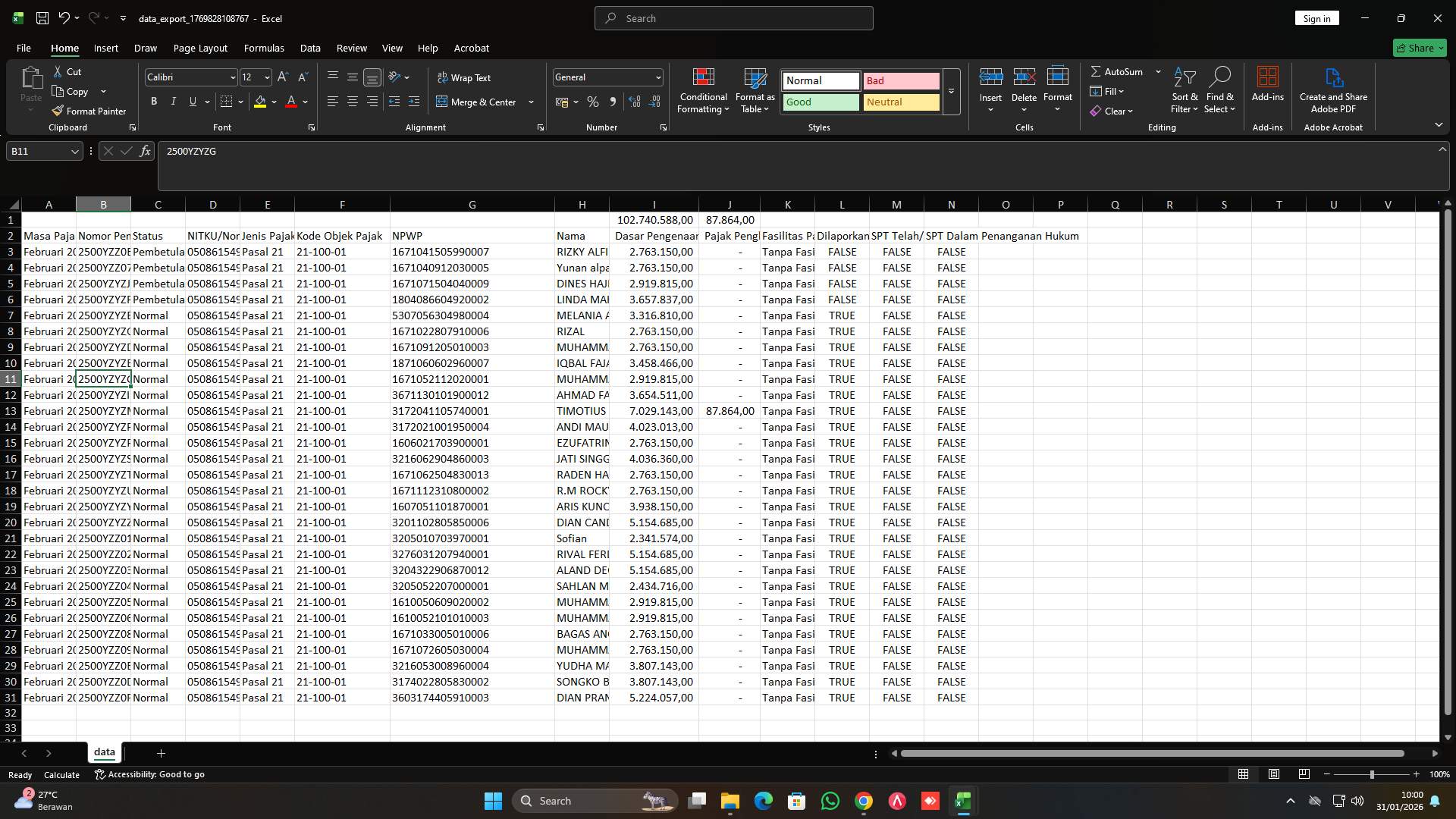Expand the Fill Color dropdown arrow
This screenshot has width=1456, height=819.
click(x=273, y=102)
